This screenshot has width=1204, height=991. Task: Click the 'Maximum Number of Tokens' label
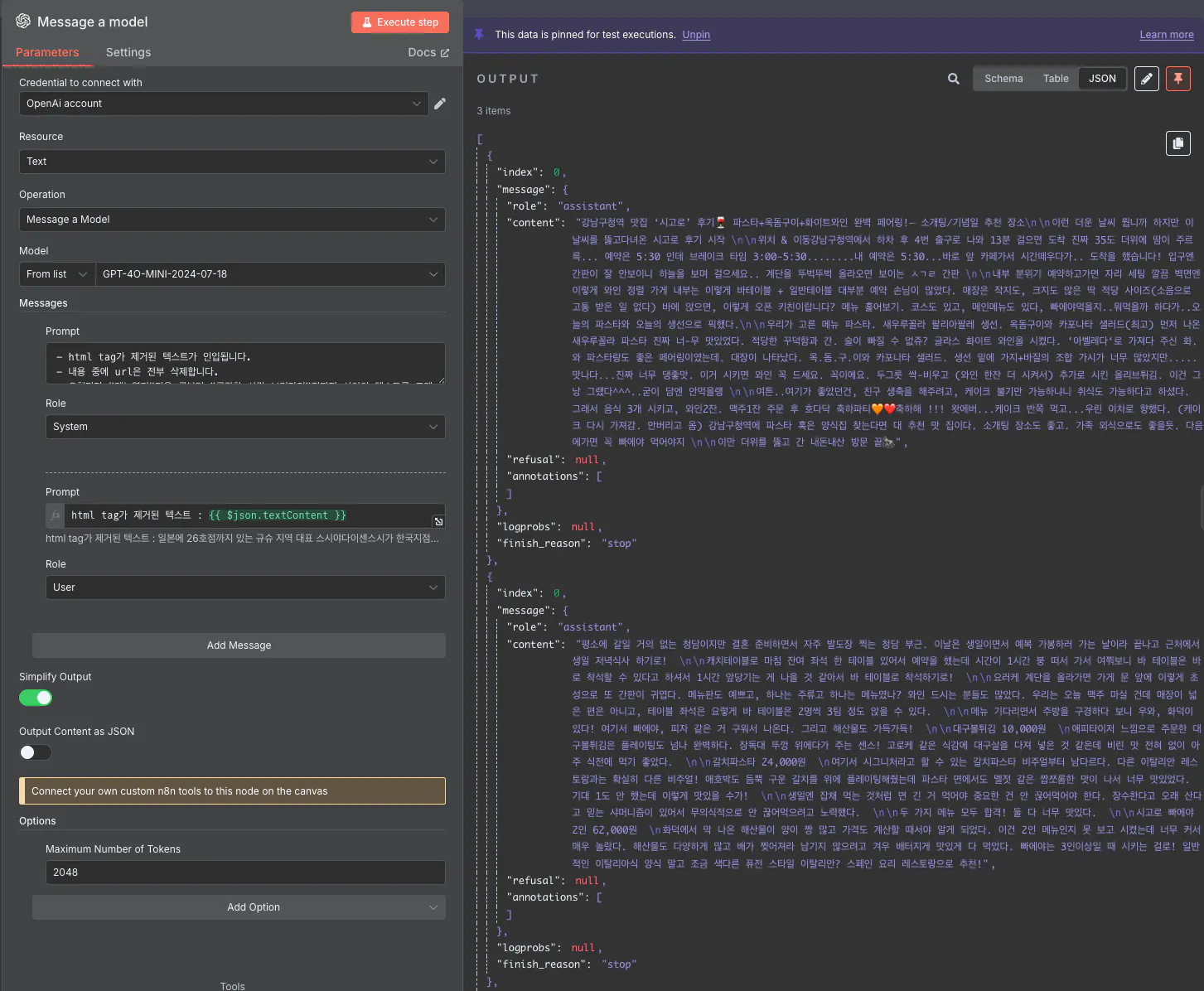(113, 849)
